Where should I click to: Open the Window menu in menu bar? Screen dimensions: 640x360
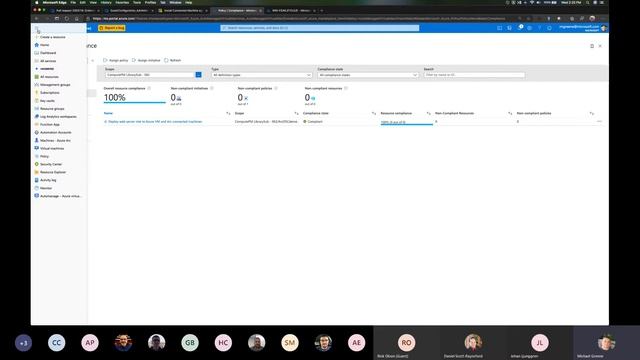[x=175, y=2]
